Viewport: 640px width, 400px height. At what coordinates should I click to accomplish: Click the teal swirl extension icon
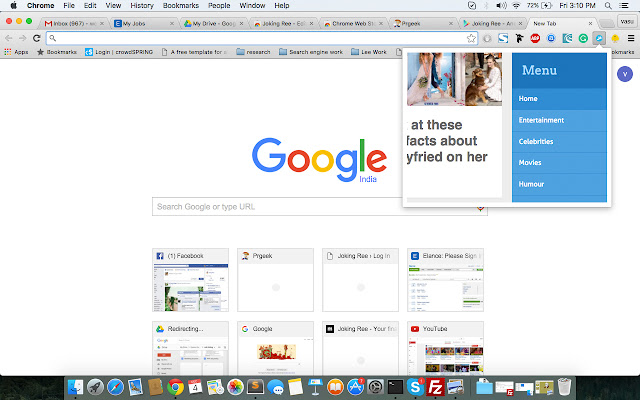tap(567, 38)
